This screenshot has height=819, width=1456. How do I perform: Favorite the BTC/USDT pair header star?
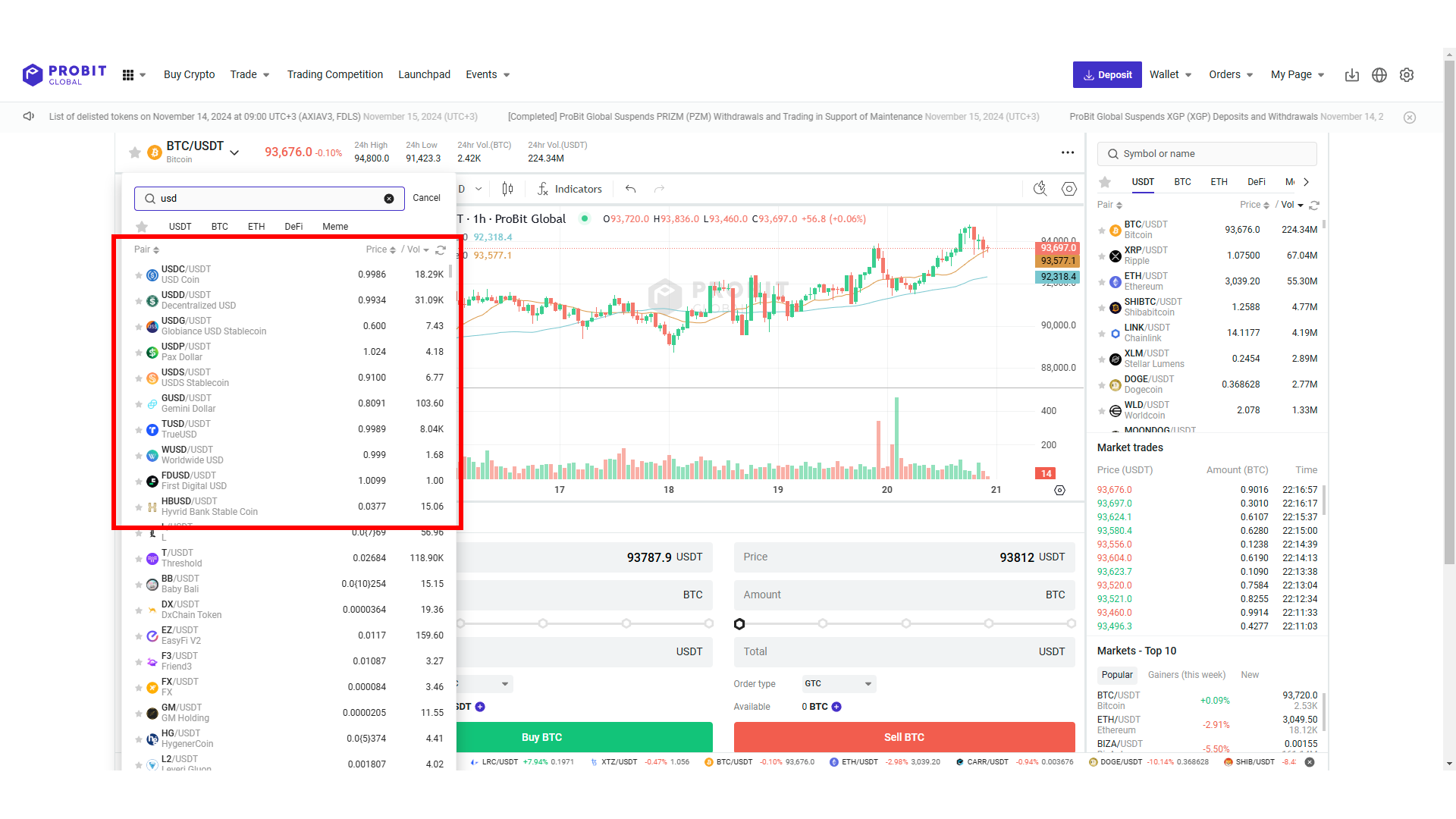[135, 152]
